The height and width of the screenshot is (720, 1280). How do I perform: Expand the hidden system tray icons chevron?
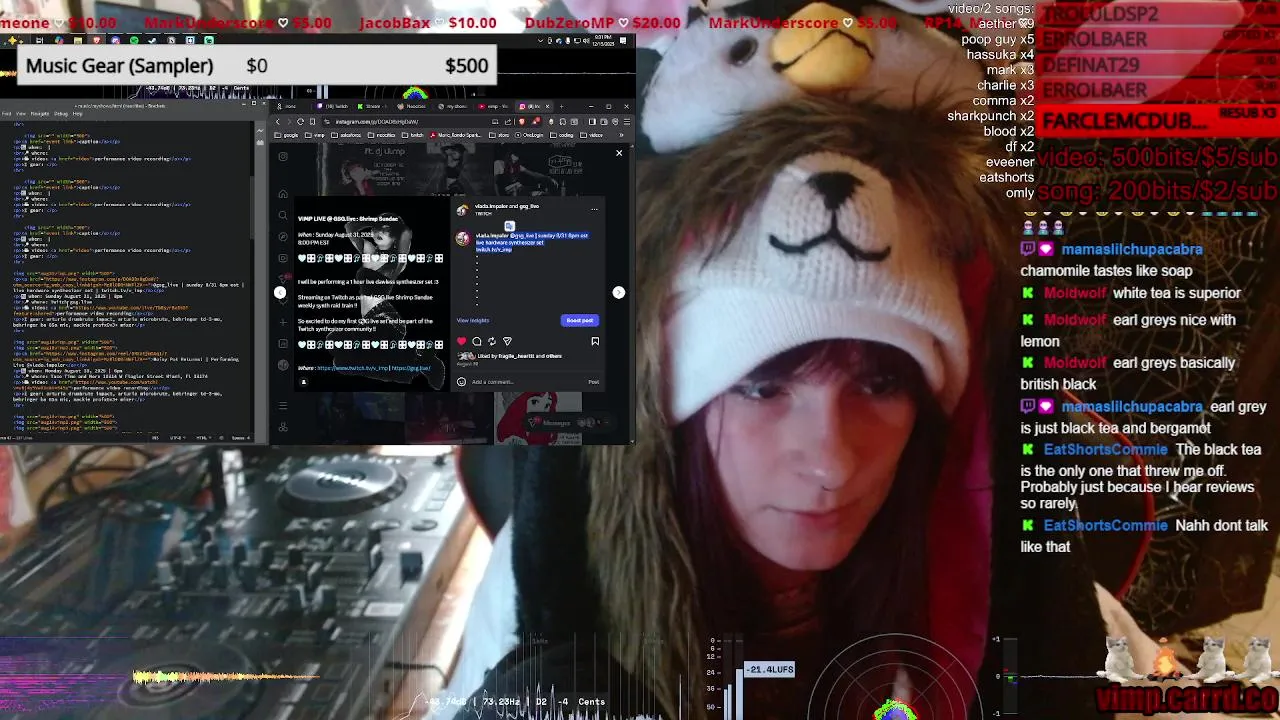540,41
